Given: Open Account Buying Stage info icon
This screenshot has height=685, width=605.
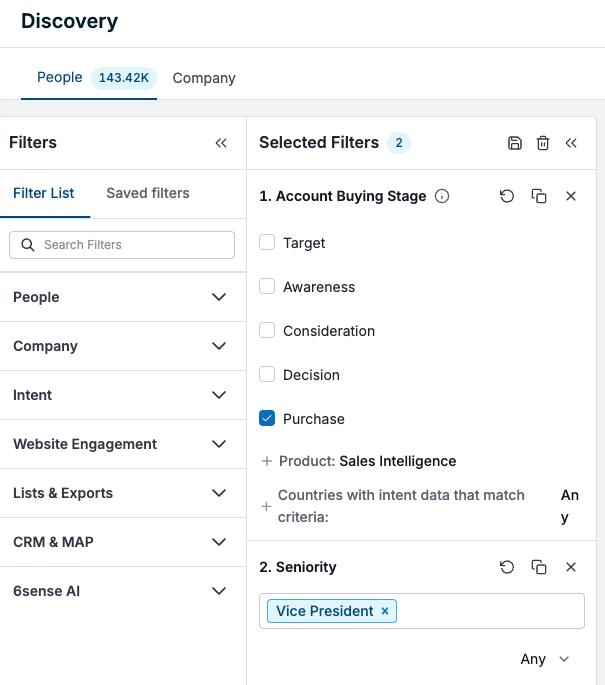Looking at the screenshot, I should pos(442,196).
